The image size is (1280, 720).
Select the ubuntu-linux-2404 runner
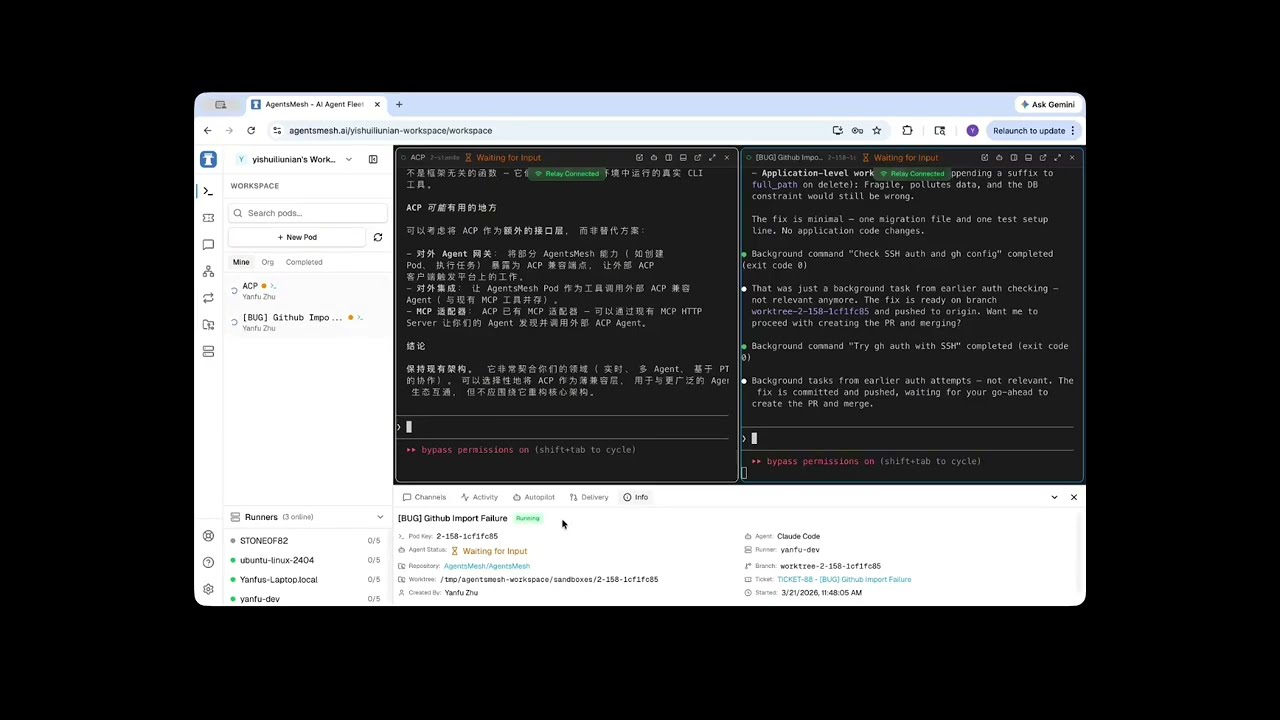click(305, 560)
